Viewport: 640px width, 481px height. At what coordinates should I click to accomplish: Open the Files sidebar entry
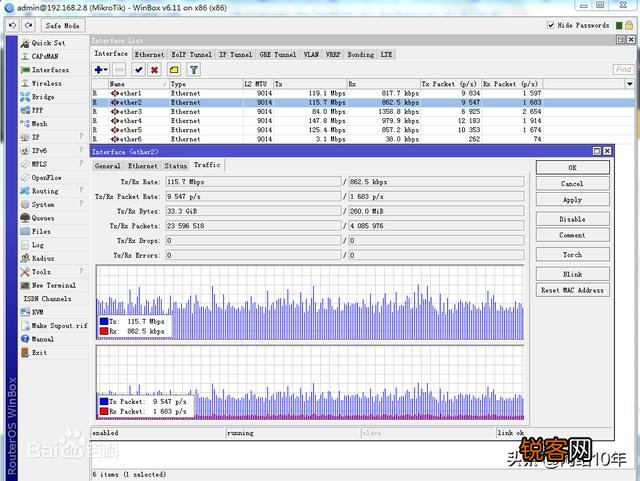point(40,231)
